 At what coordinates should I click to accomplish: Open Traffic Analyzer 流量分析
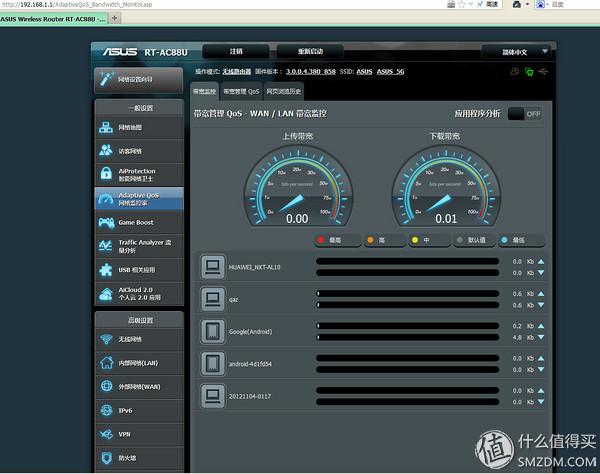pyautogui.click(x=139, y=245)
